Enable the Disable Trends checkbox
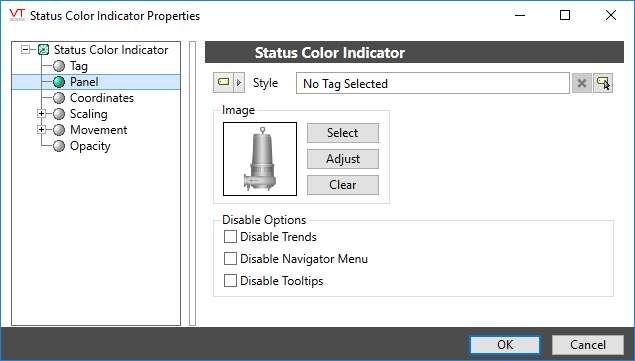The image size is (635, 361). click(x=230, y=237)
